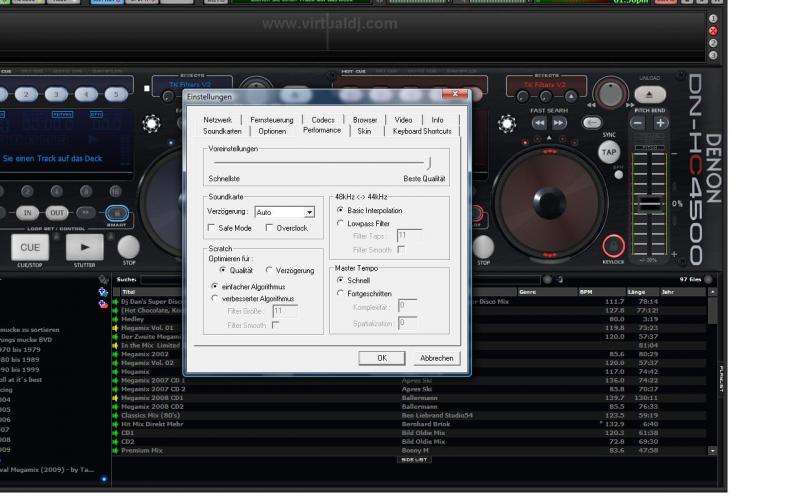
Task: Click hot cue button 2 on left deck
Action: (26, 94)
